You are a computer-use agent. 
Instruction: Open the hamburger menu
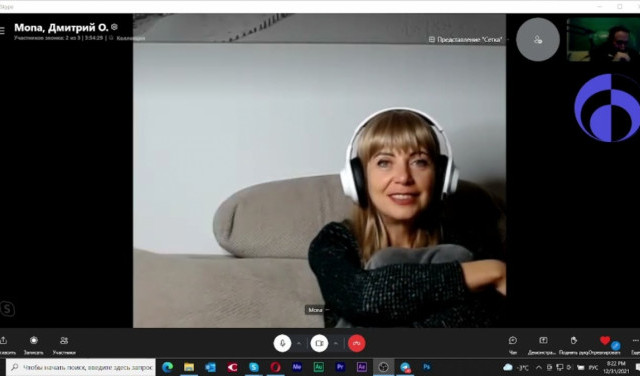pos(2,31)
